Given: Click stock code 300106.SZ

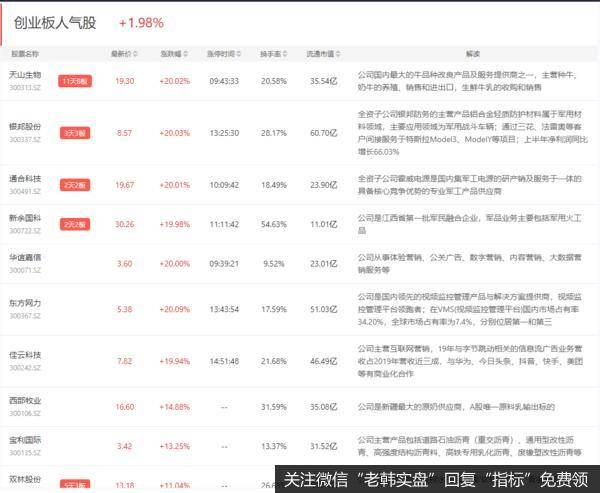Looking at the screenshot, I should (x=25, y=414).
